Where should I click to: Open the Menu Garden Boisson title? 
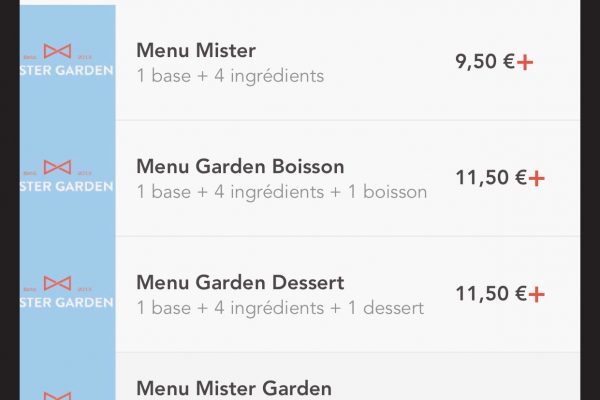tap(240, 167)
